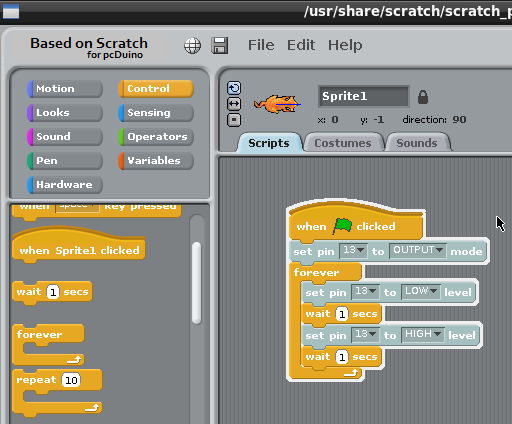Click the green flag in hat block
Screen dimensions: 512x424
click(x=342, y=226)
